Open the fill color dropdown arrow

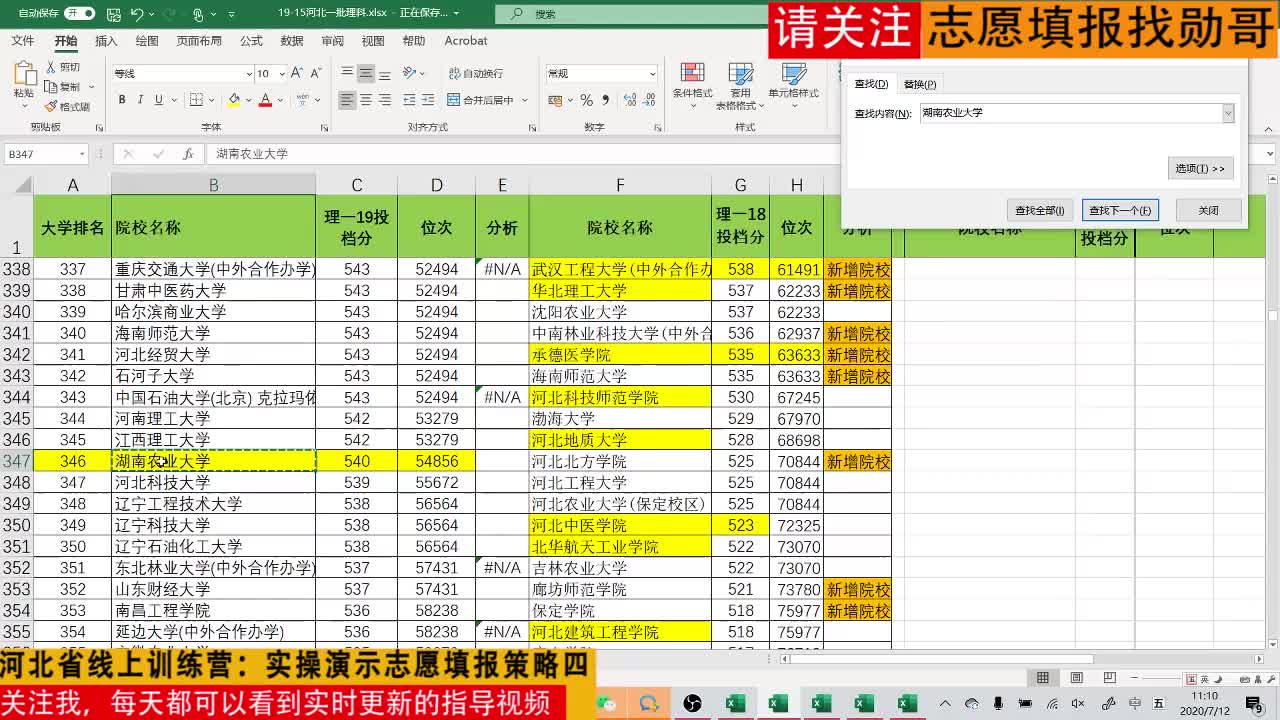coord(248,100)
